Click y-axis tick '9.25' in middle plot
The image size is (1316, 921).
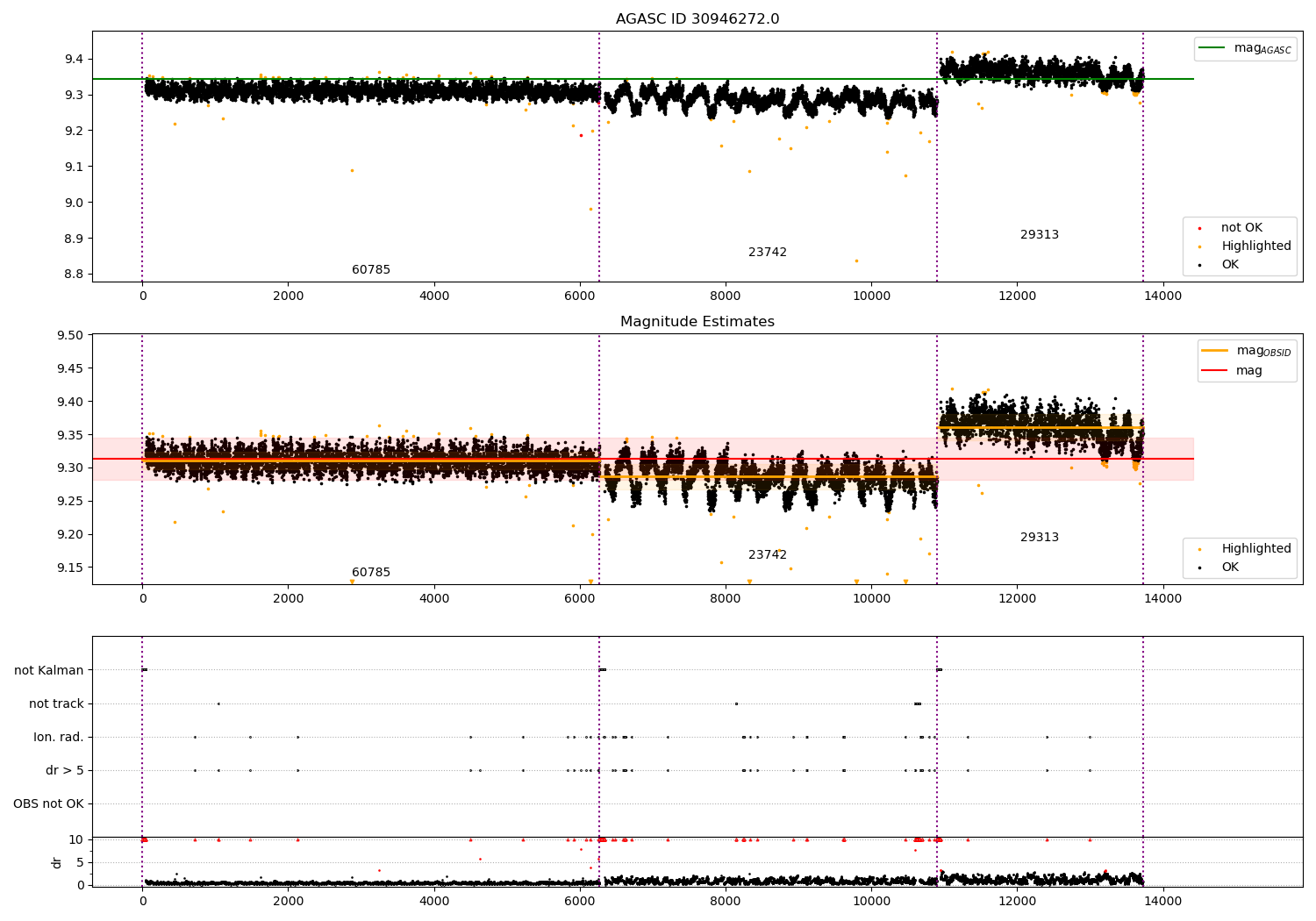click(x=70, y=502)
